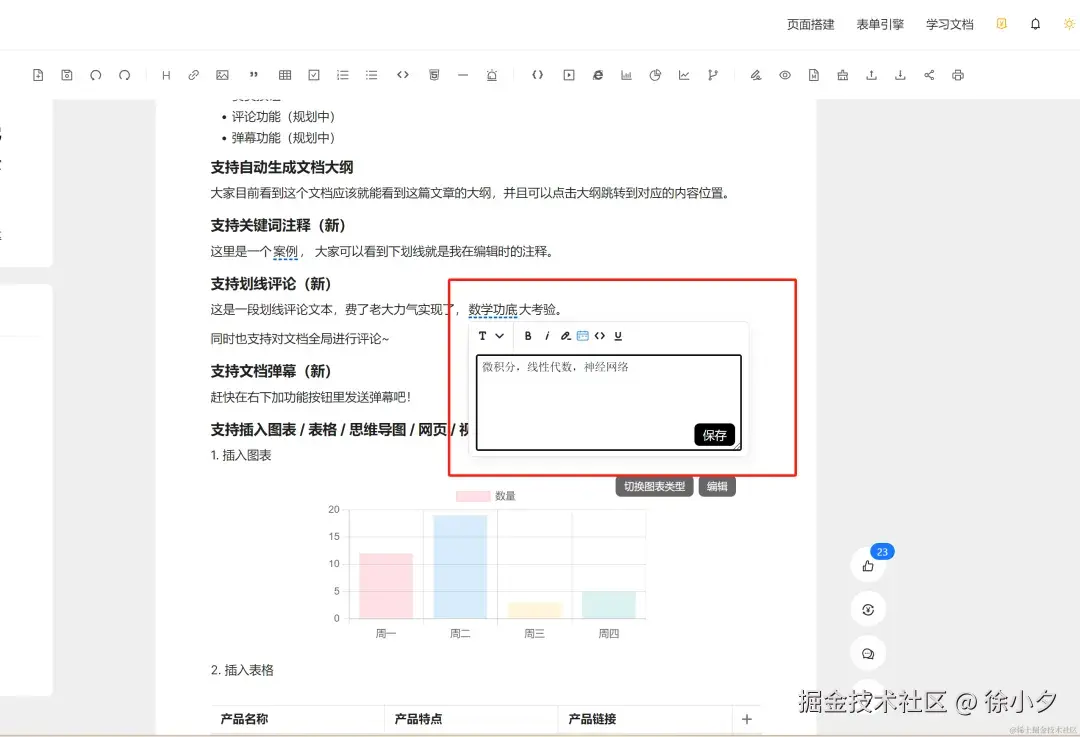Toggle underline formatting in comment popup
Screen dimensions: 1080x737
(x=618, y=336)
